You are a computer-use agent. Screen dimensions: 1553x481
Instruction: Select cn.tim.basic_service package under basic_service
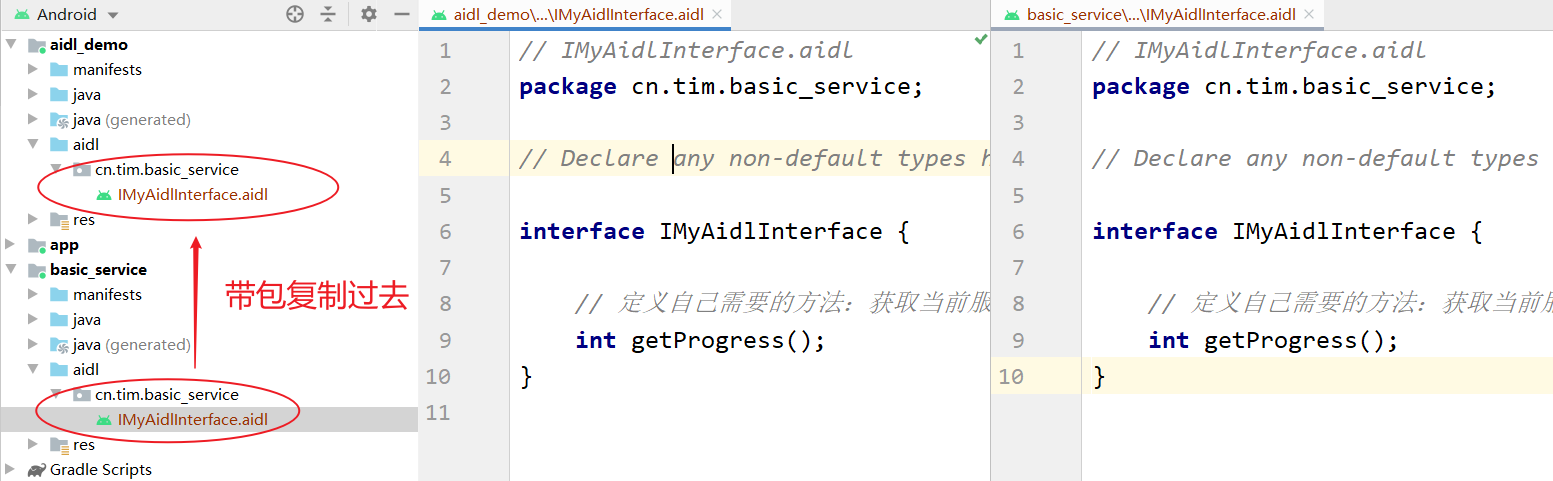[166, 395]
